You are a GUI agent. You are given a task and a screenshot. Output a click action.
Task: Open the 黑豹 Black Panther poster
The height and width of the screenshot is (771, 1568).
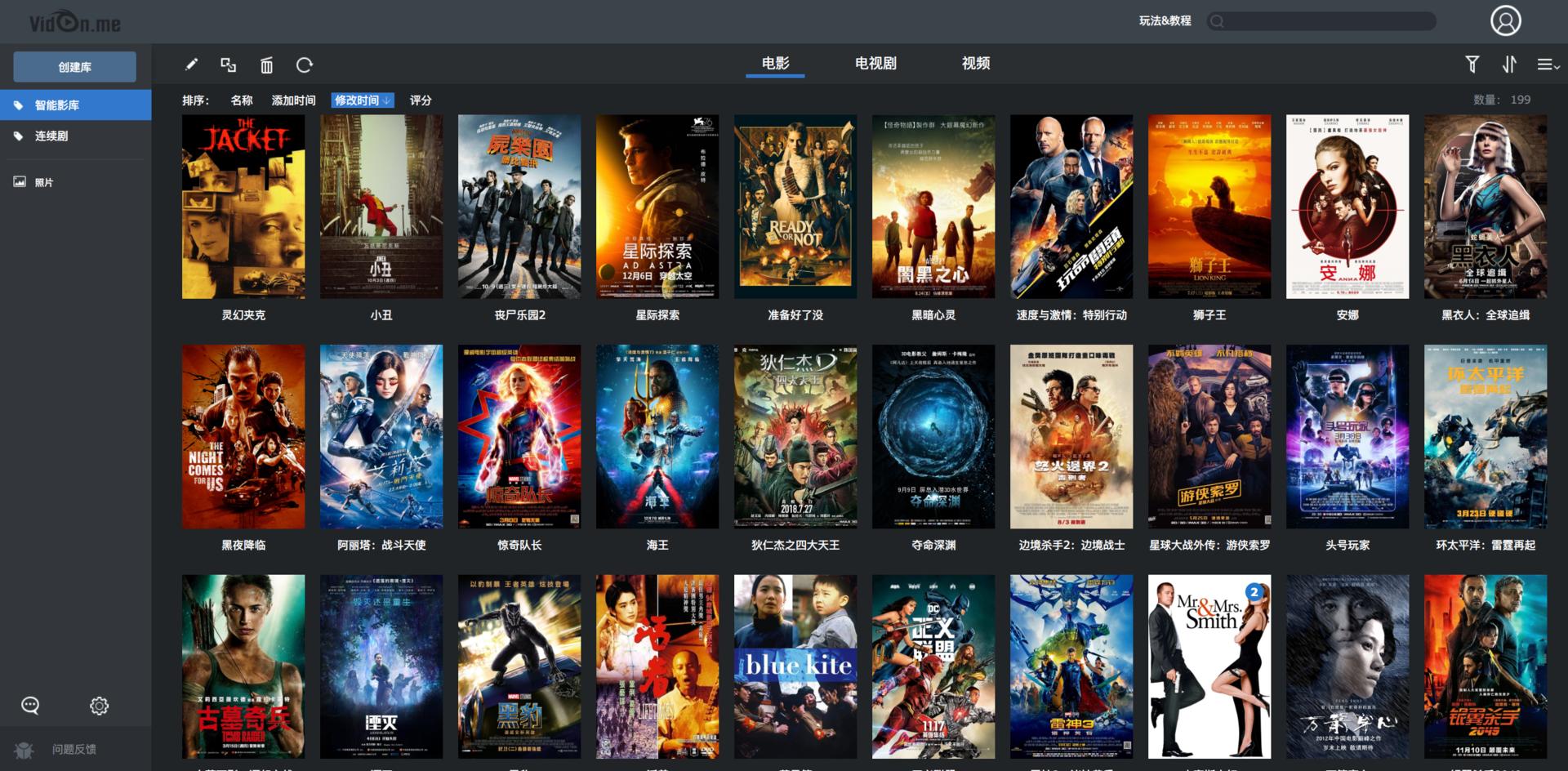[x=519, y=667]
